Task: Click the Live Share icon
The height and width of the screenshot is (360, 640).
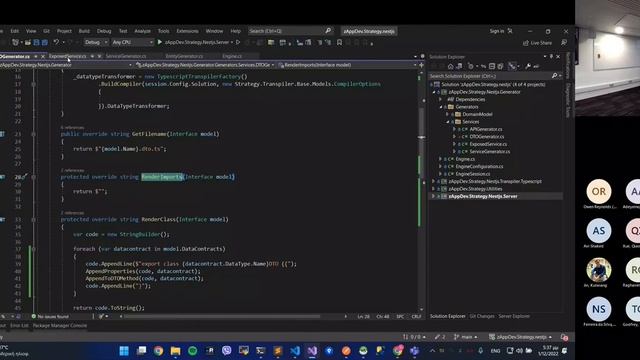Action: point(526,43)
